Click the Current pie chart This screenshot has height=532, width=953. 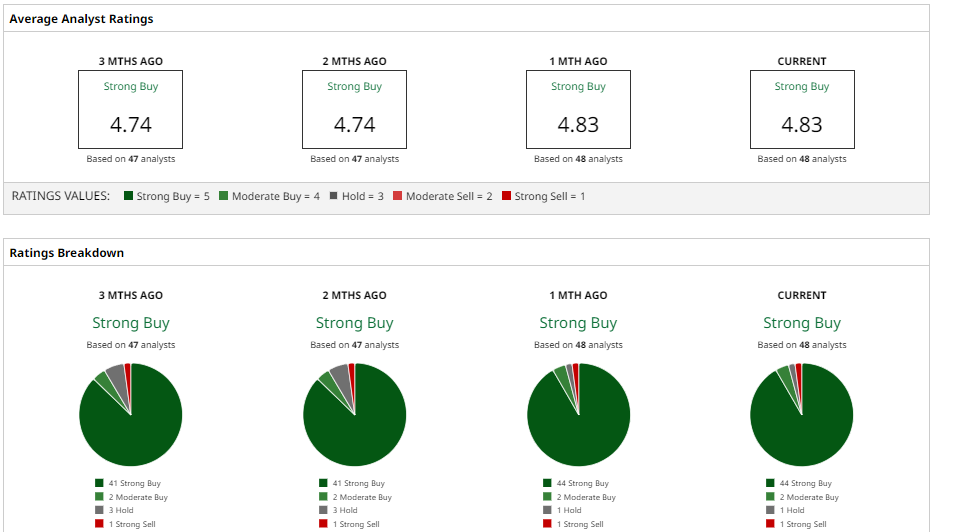pos(802,415)
